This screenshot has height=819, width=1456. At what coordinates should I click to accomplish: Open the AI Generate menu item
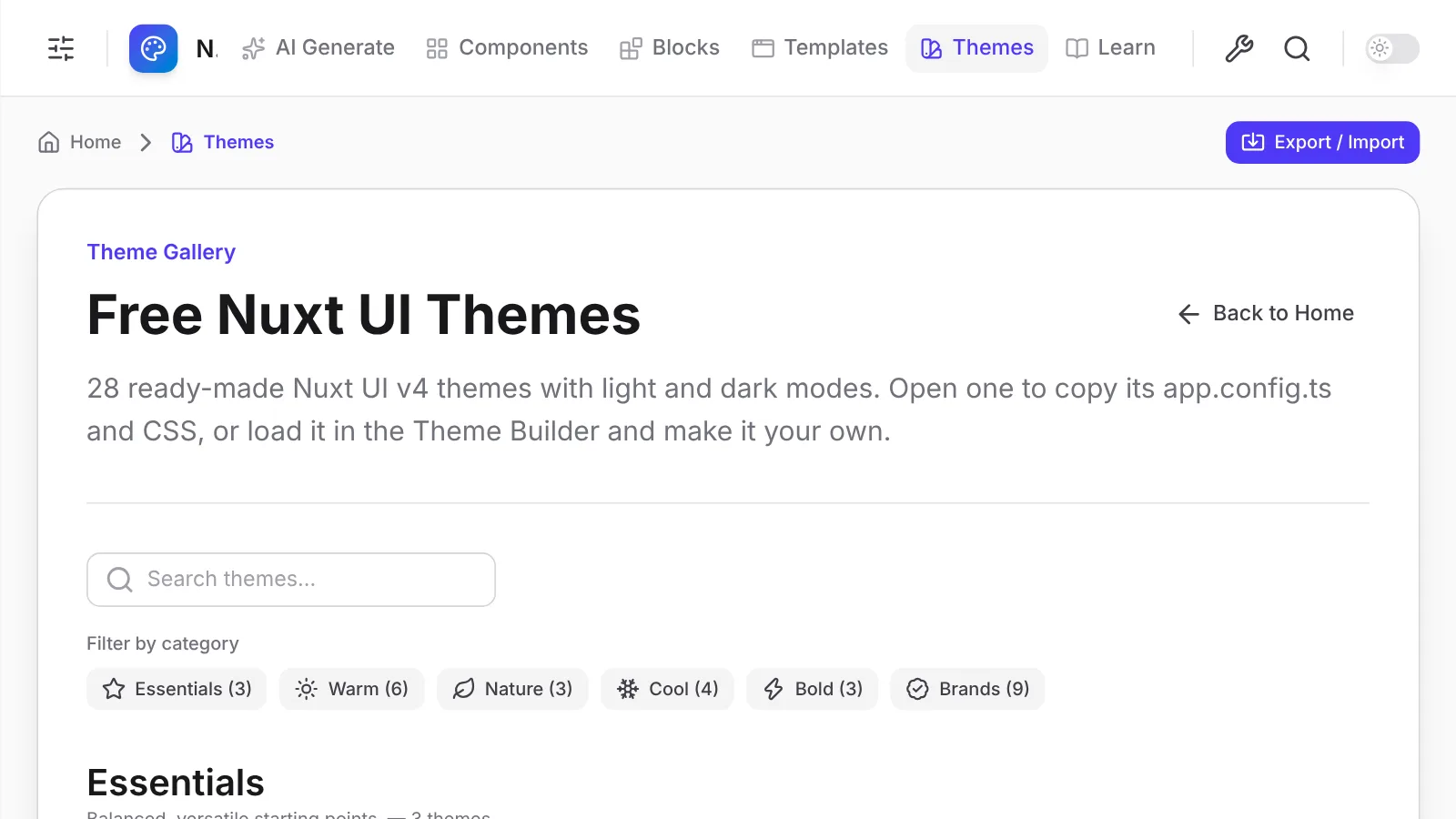coord(318,48)
